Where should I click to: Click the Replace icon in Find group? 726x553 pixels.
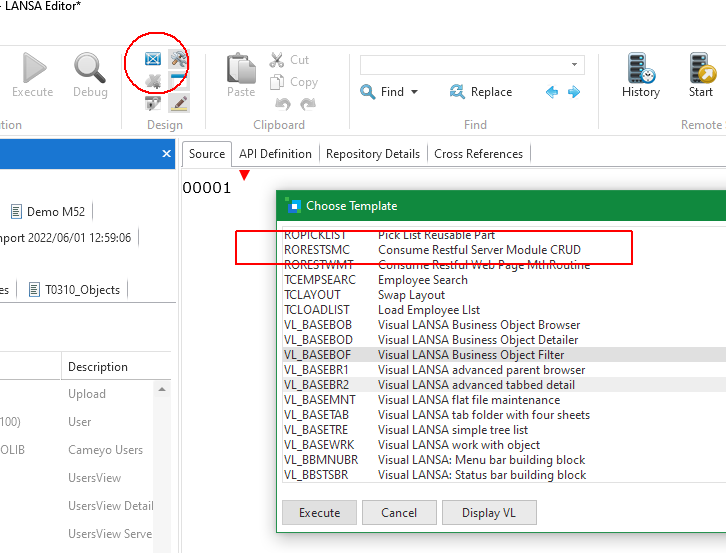point(458,92)
